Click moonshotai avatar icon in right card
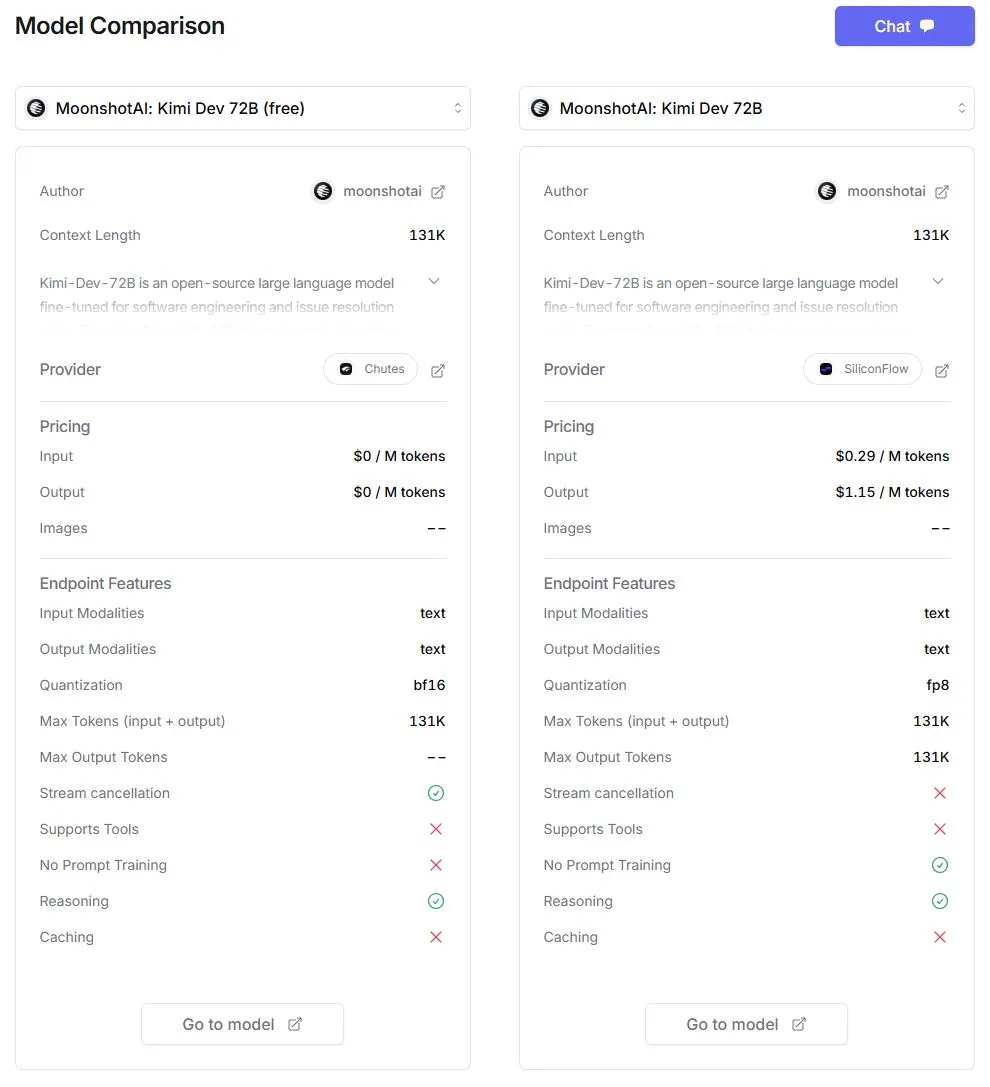 point(827,191)
